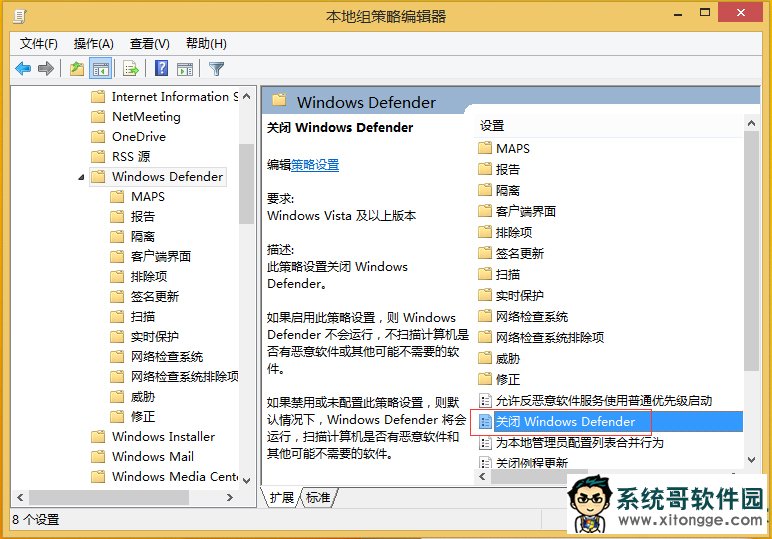772x539 pixels.
Task: Click the MAPS folder icon in the settings list
Action: pyautogui.click(x=485, y=148)
